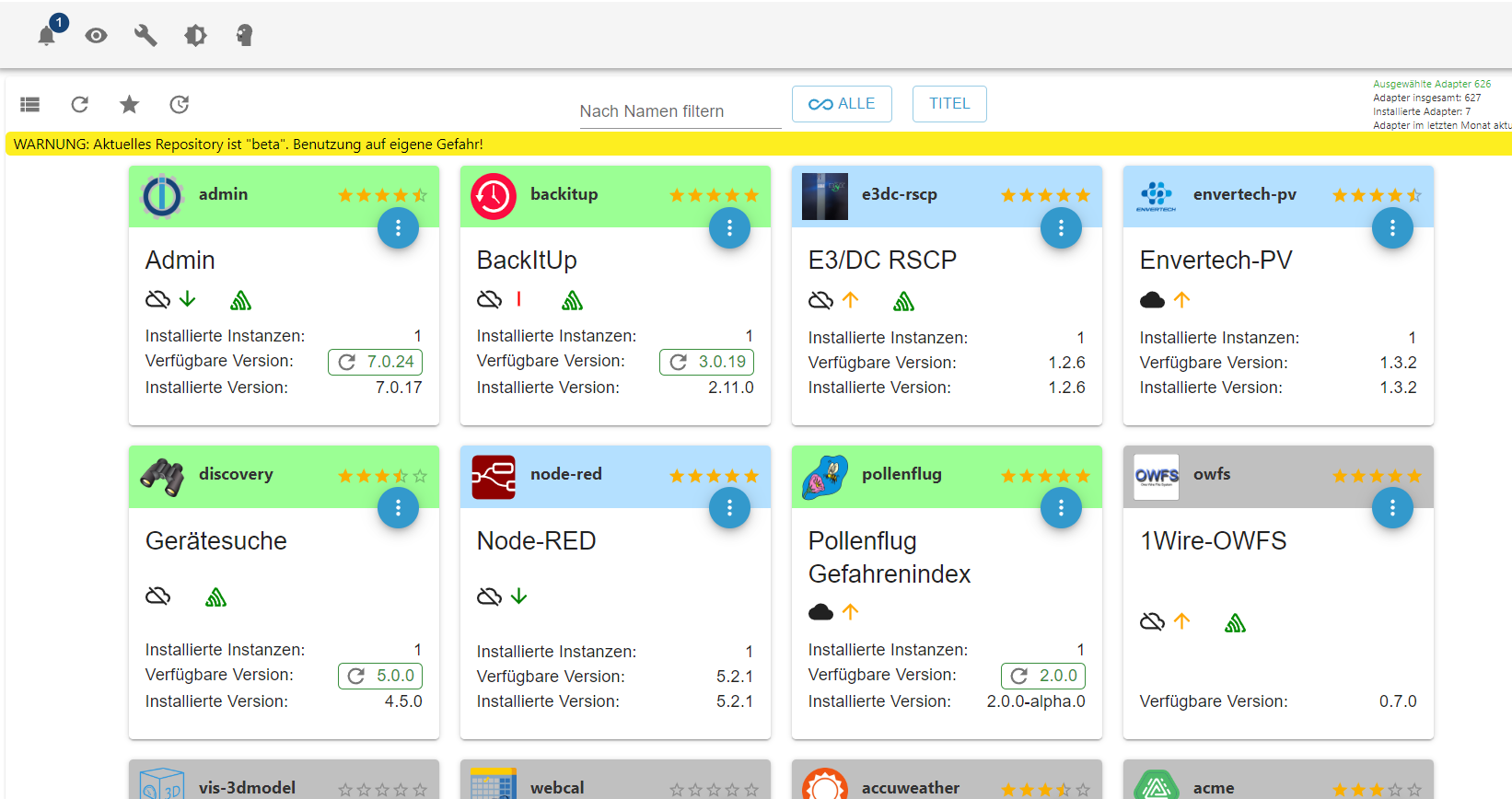This screenshot has width=1512, height=799.
Task: Click the acme adapter logo
Action: tap(1157, 784)
